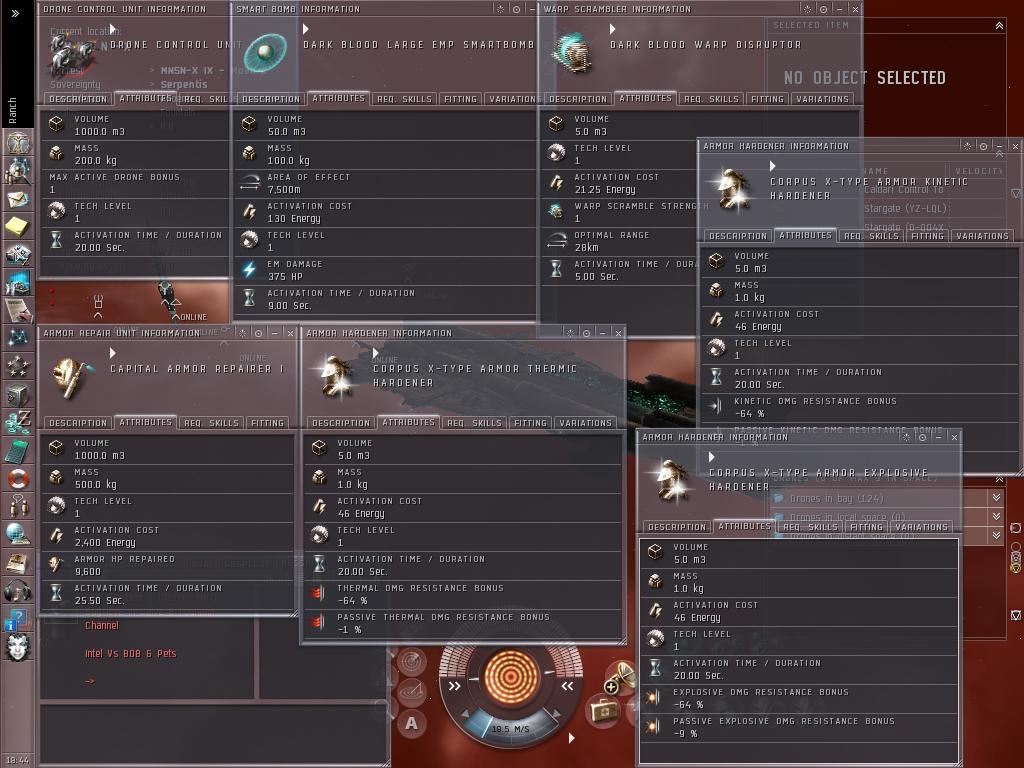The width and height of the screenshot is (1024, 768).
Task: Open Req. Skills tab in Smart Bomb window
Action: [x=404, y=99]
